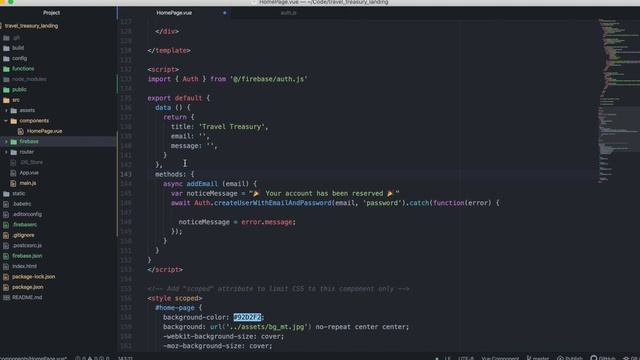Open main.js from the project tree

pos(28,183)
